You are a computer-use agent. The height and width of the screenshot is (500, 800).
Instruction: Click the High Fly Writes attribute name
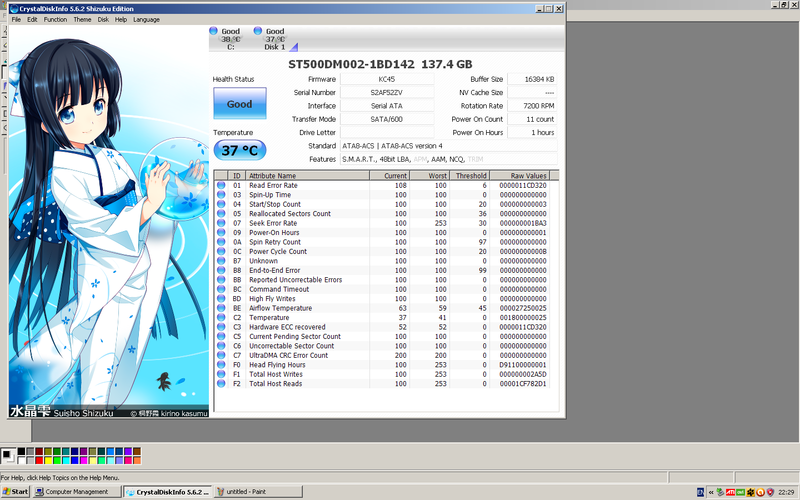[272, 298]
